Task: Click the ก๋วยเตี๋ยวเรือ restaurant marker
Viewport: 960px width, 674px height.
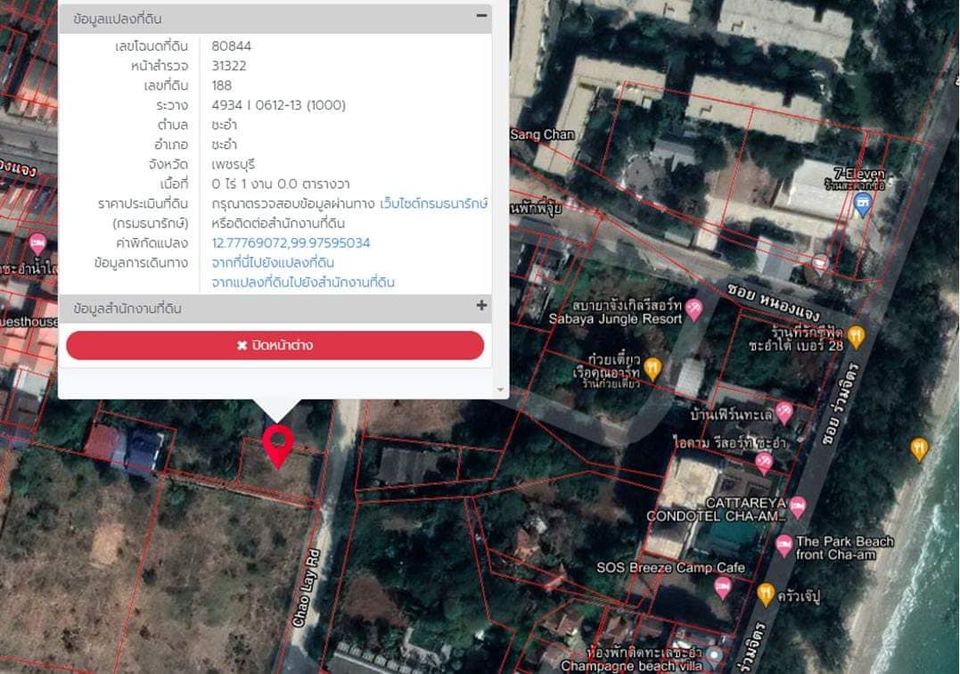Action: (x=653, y=369)
